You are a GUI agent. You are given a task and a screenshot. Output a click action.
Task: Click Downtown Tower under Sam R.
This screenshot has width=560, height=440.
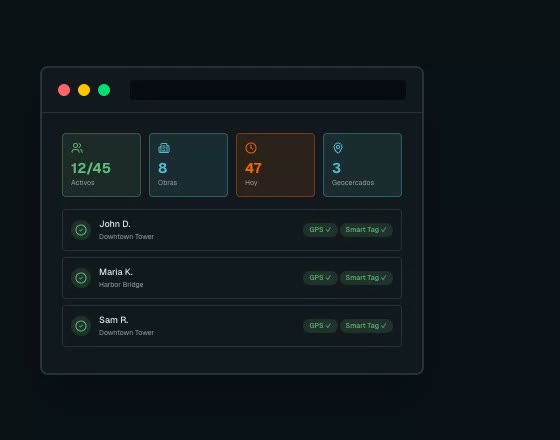(x=126, y=332)
